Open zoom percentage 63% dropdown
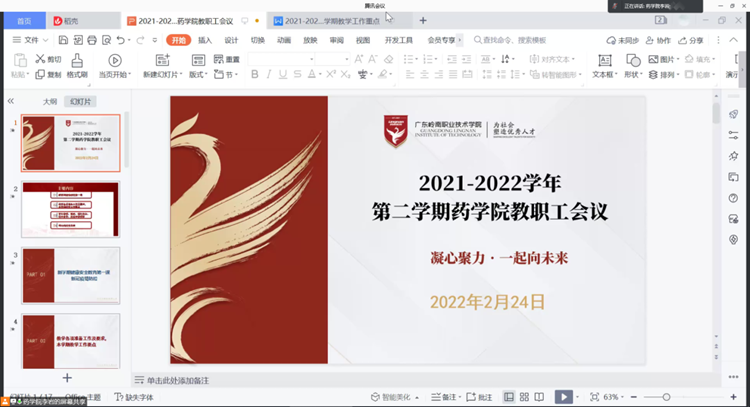The width and height of the screenshot is (750, 407). coord(614,397)
